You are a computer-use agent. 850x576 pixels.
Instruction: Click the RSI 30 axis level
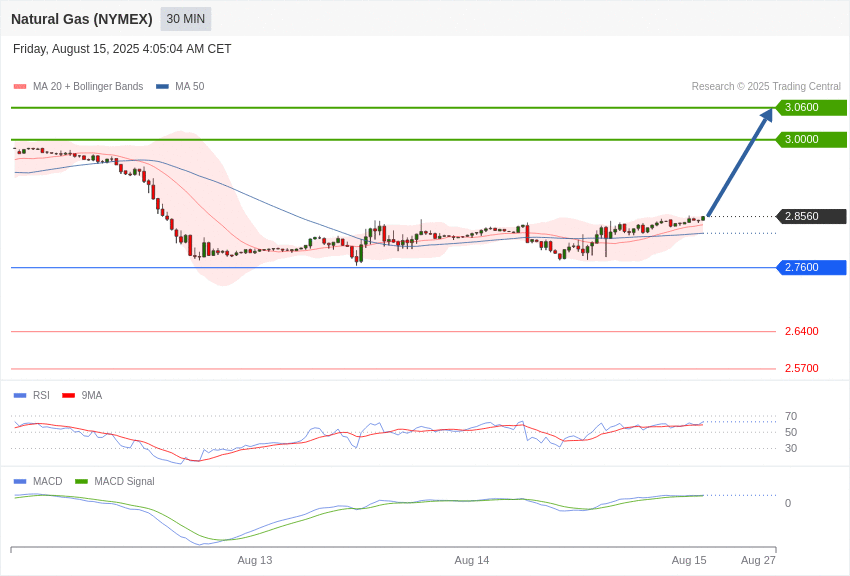[791, 448]
